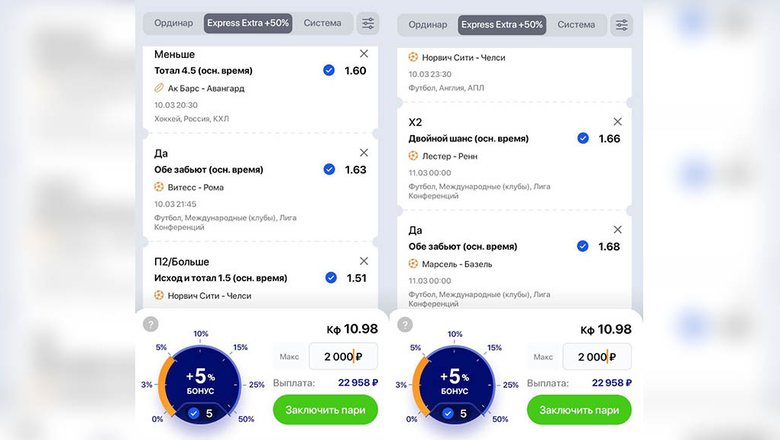Click the help question icon in right panel
Image resolution: width=780 pixels, height=440 pixels.
[x=405, y=325]
